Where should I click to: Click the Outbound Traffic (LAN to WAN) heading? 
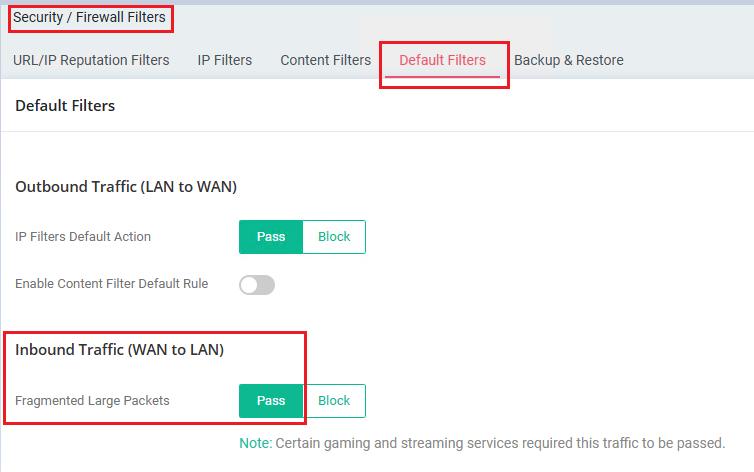pyautogui.click(x=126, y=186)
